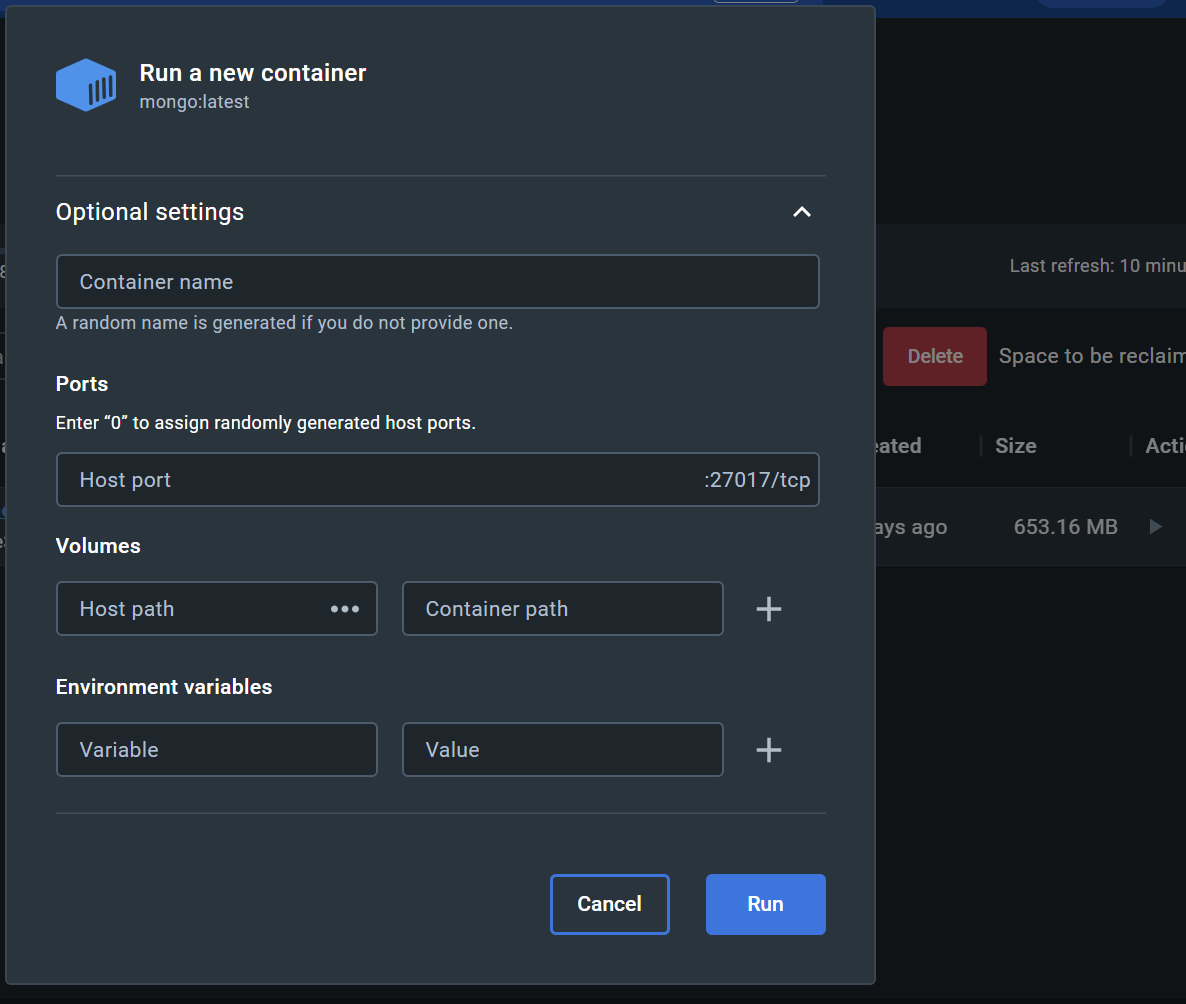Click the Volumes heading
This screenshot has height=1004, width=1186.
tap(98, 546)
